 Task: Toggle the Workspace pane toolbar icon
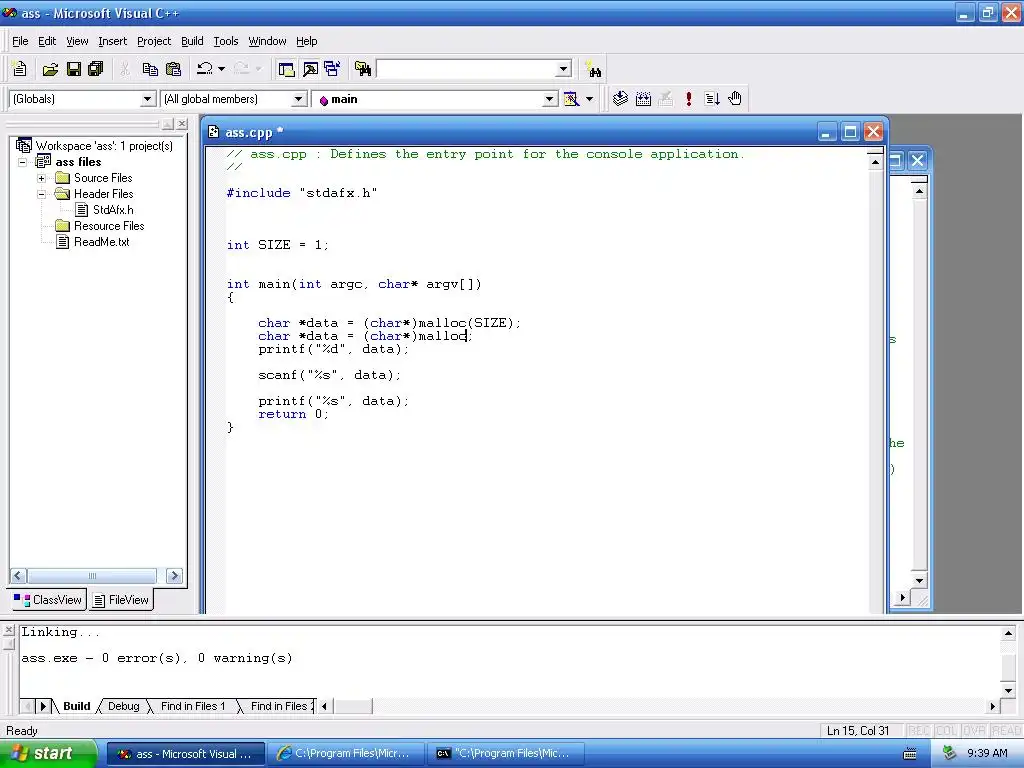[286, 69]
